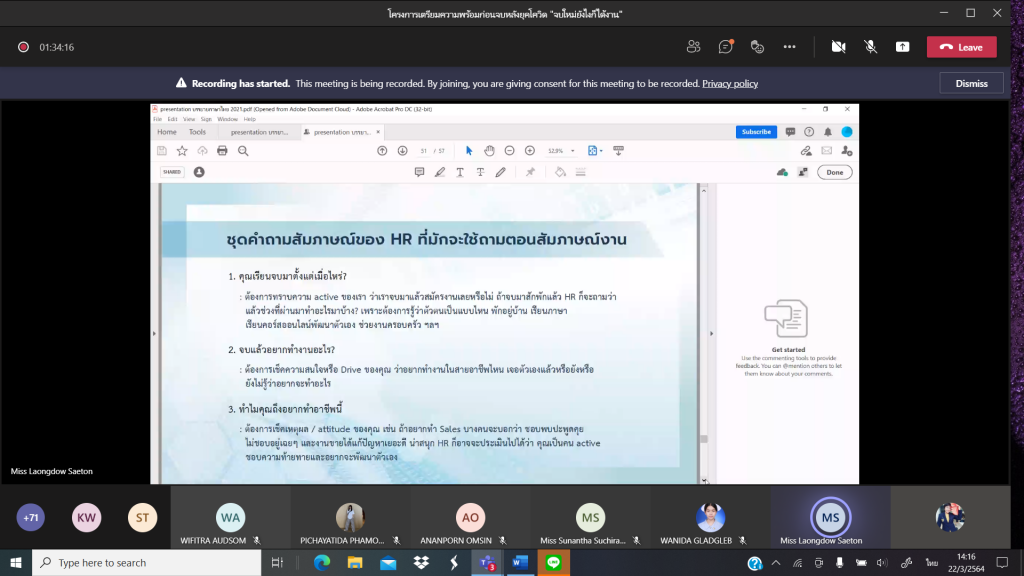The height and width of the screenshot is (576, 1024).
Task: Close the active presentation PDF tab
Action: (x=377, y=132)
